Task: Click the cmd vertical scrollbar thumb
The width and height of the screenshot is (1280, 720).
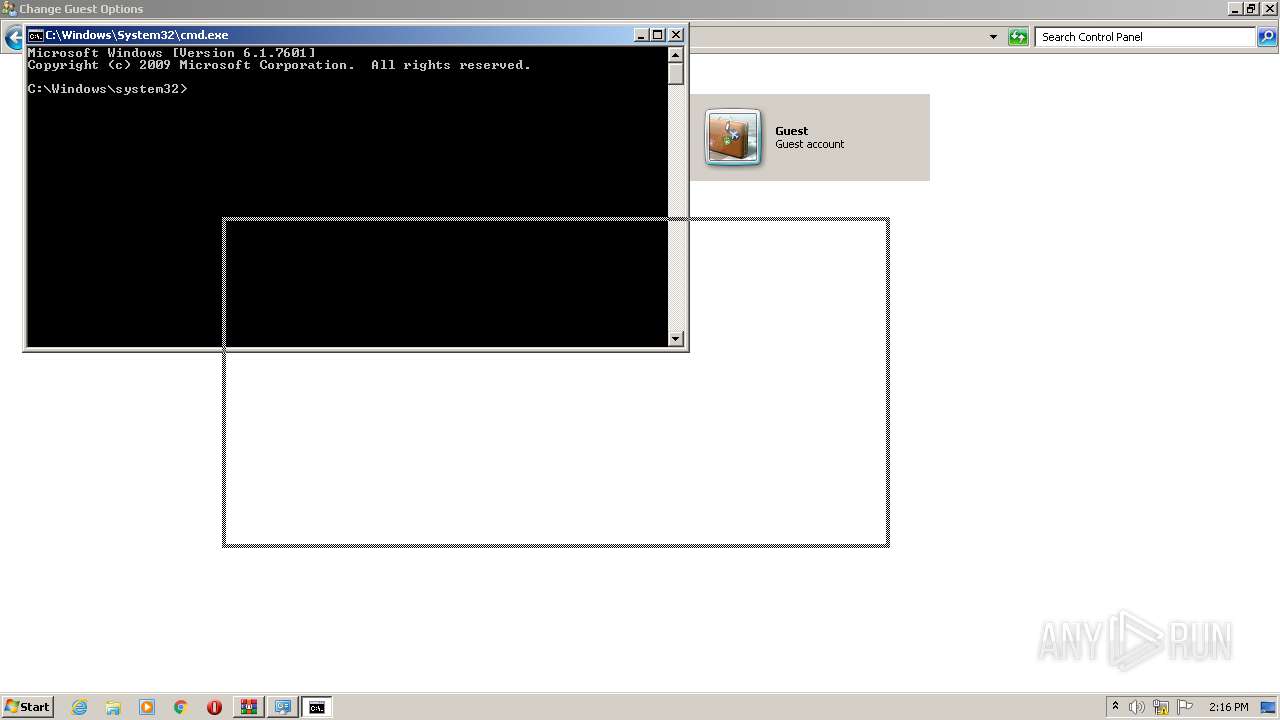Action: [x=676, y=74]
